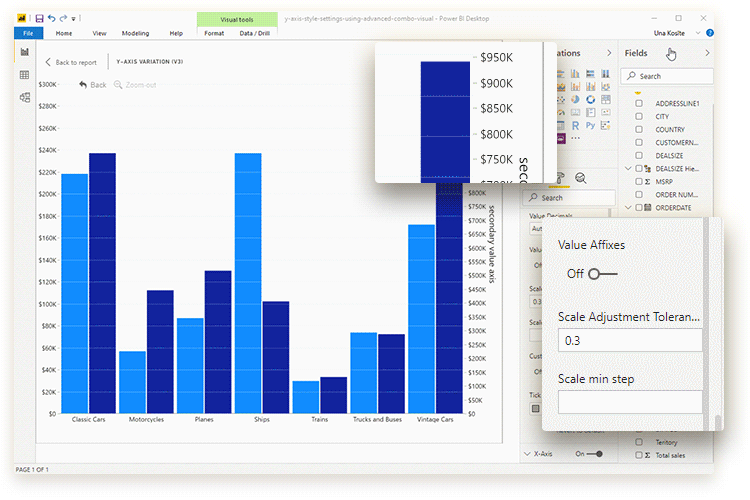
Task: Expand the DEALSIZE Hierarchy tree chevron
Action: [629, 168]
